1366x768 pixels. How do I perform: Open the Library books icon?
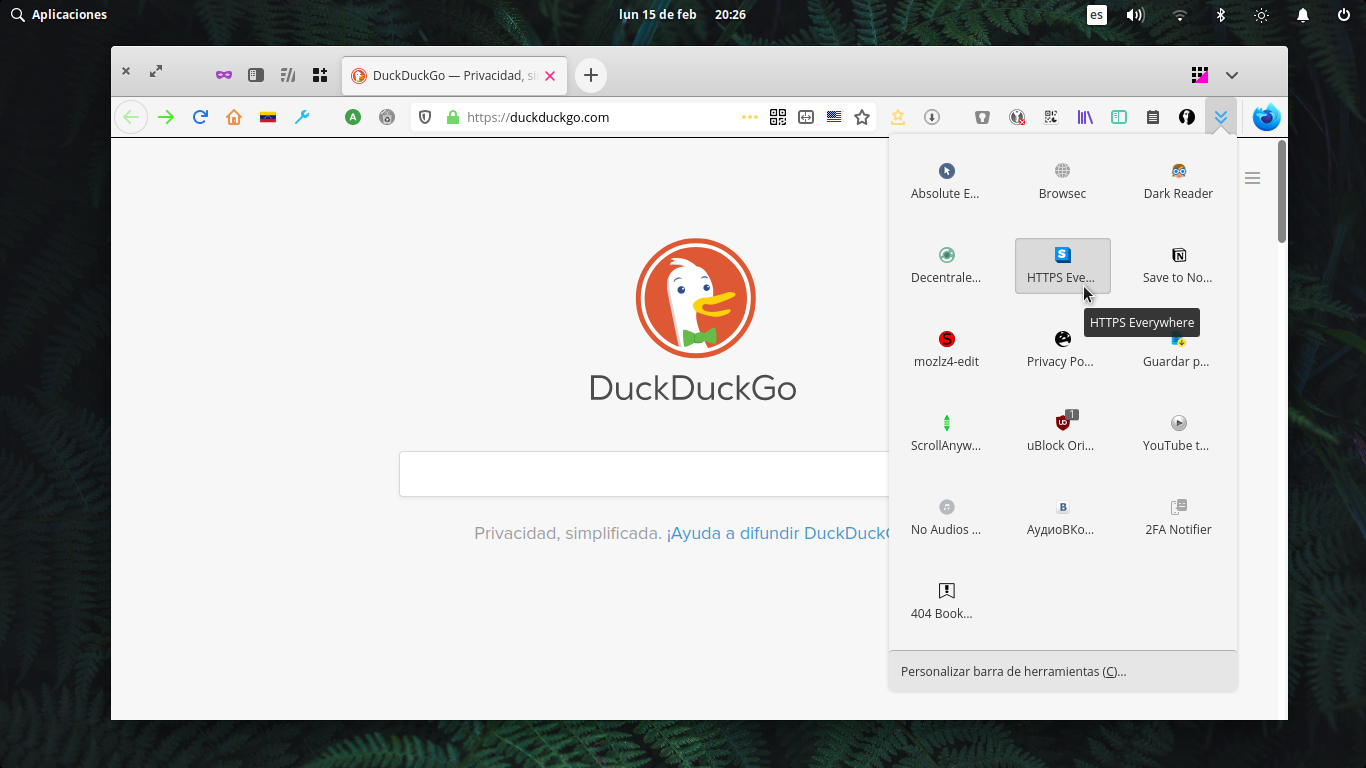1085,117
